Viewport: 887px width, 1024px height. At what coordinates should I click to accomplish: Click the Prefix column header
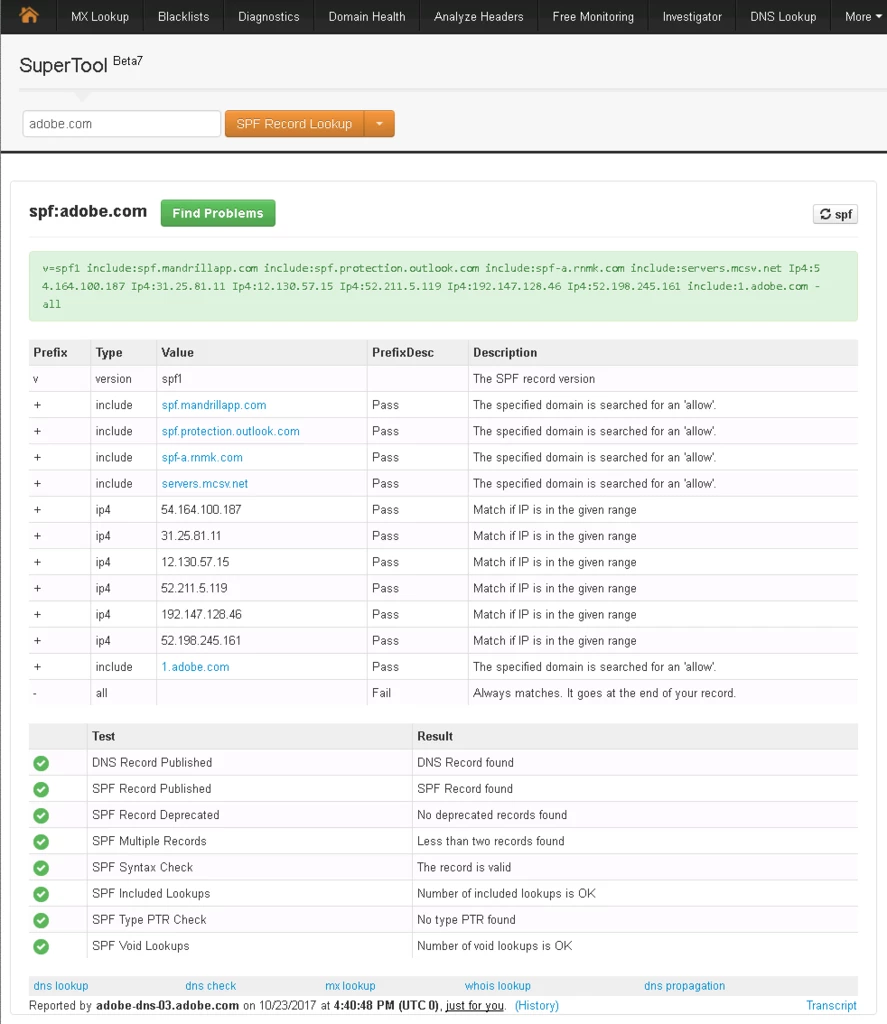tap(50, 353)
